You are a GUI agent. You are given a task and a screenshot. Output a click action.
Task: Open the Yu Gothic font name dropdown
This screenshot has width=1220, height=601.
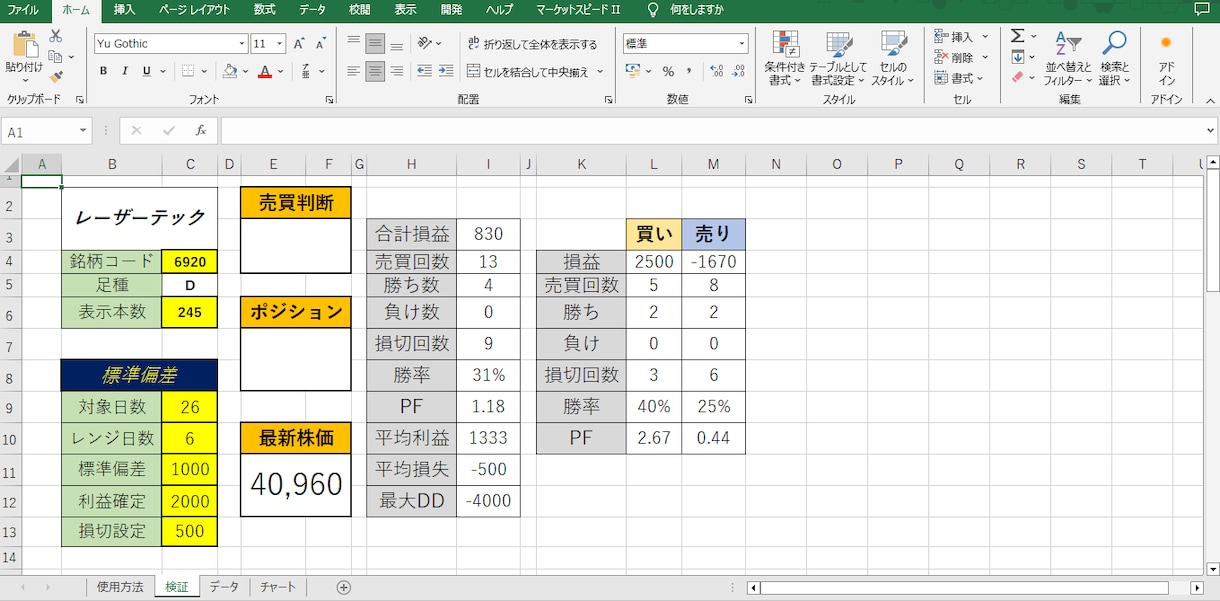click(x=242, y=44)
